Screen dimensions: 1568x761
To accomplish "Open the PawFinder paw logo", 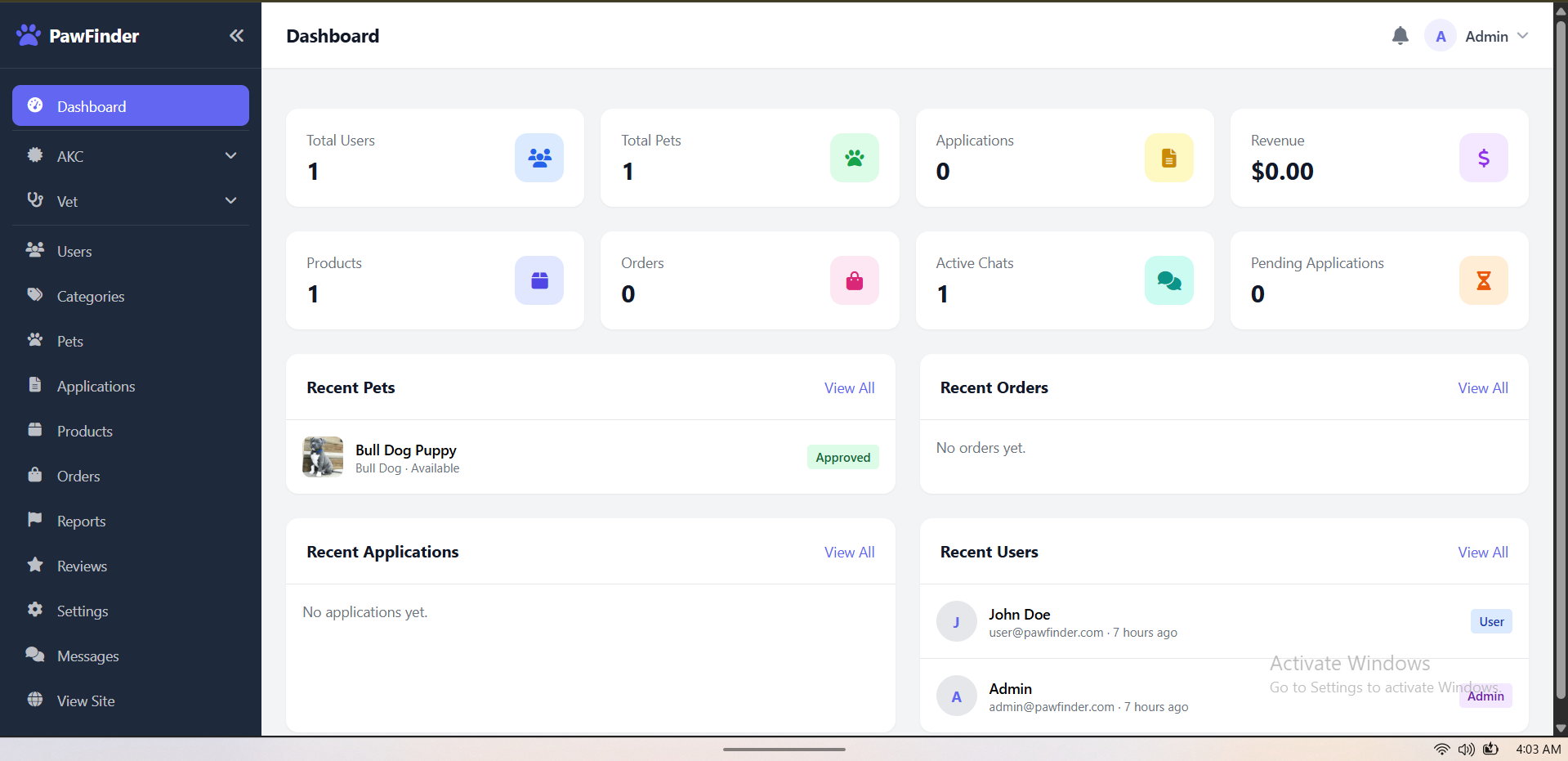I will pos(28,34).
